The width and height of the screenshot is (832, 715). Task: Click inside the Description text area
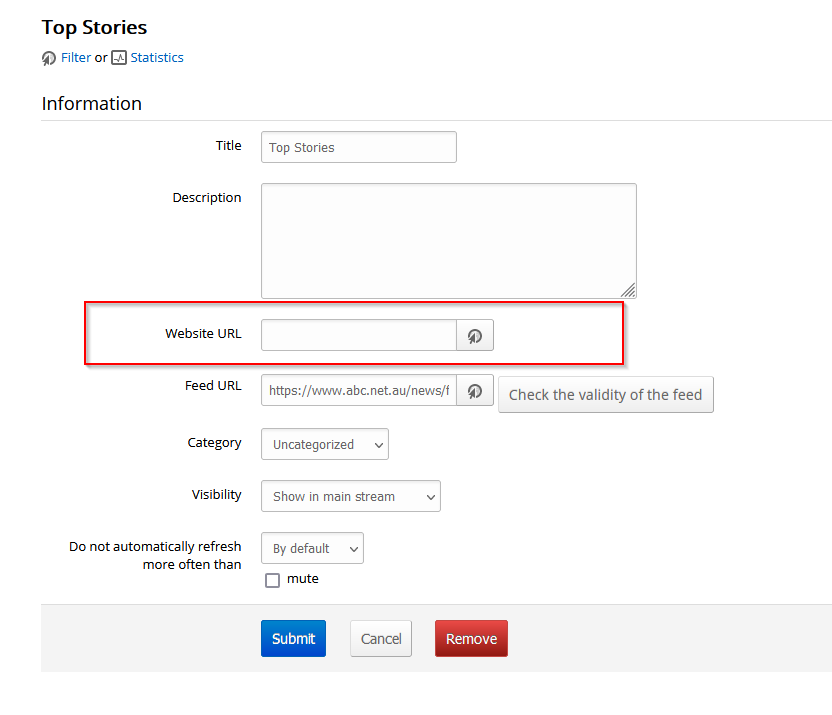(x=448, y=240)
